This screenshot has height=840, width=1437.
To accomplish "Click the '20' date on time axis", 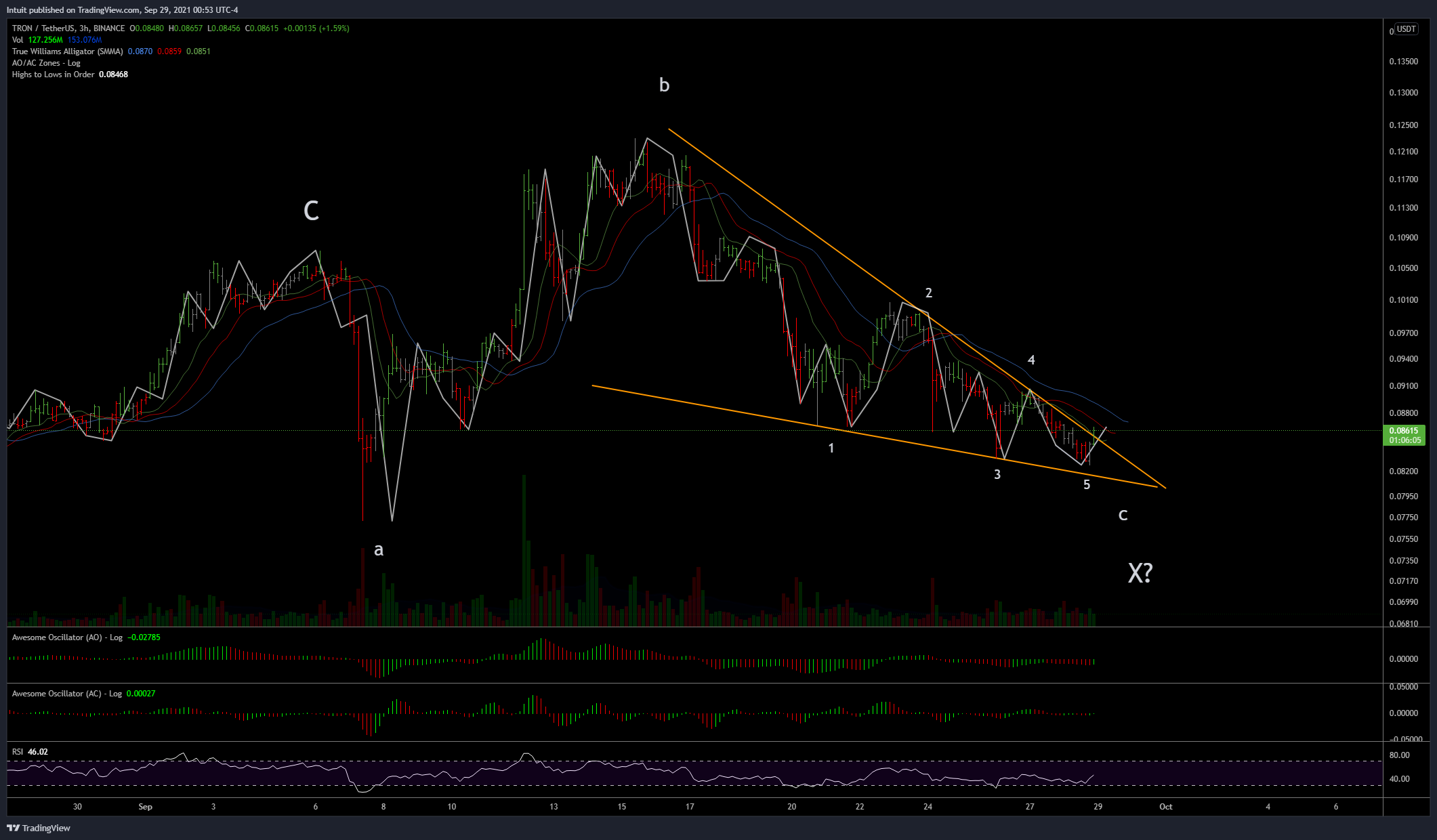I will (x=791, y=807).
